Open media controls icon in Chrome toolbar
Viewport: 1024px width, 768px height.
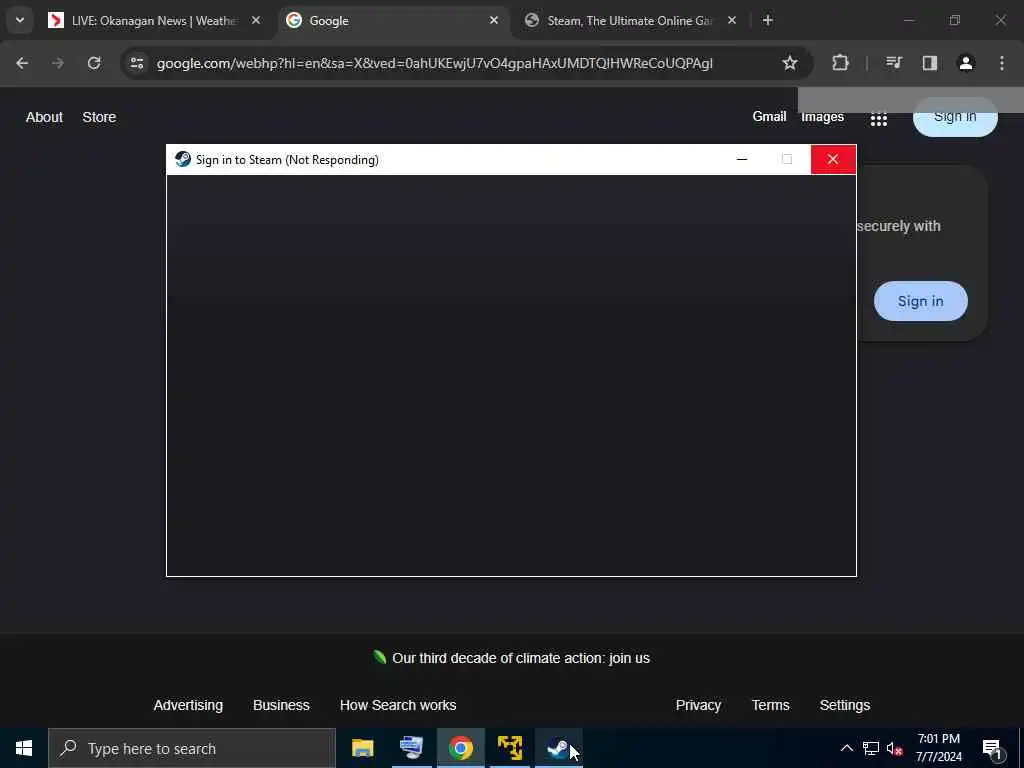click(893, 63)
